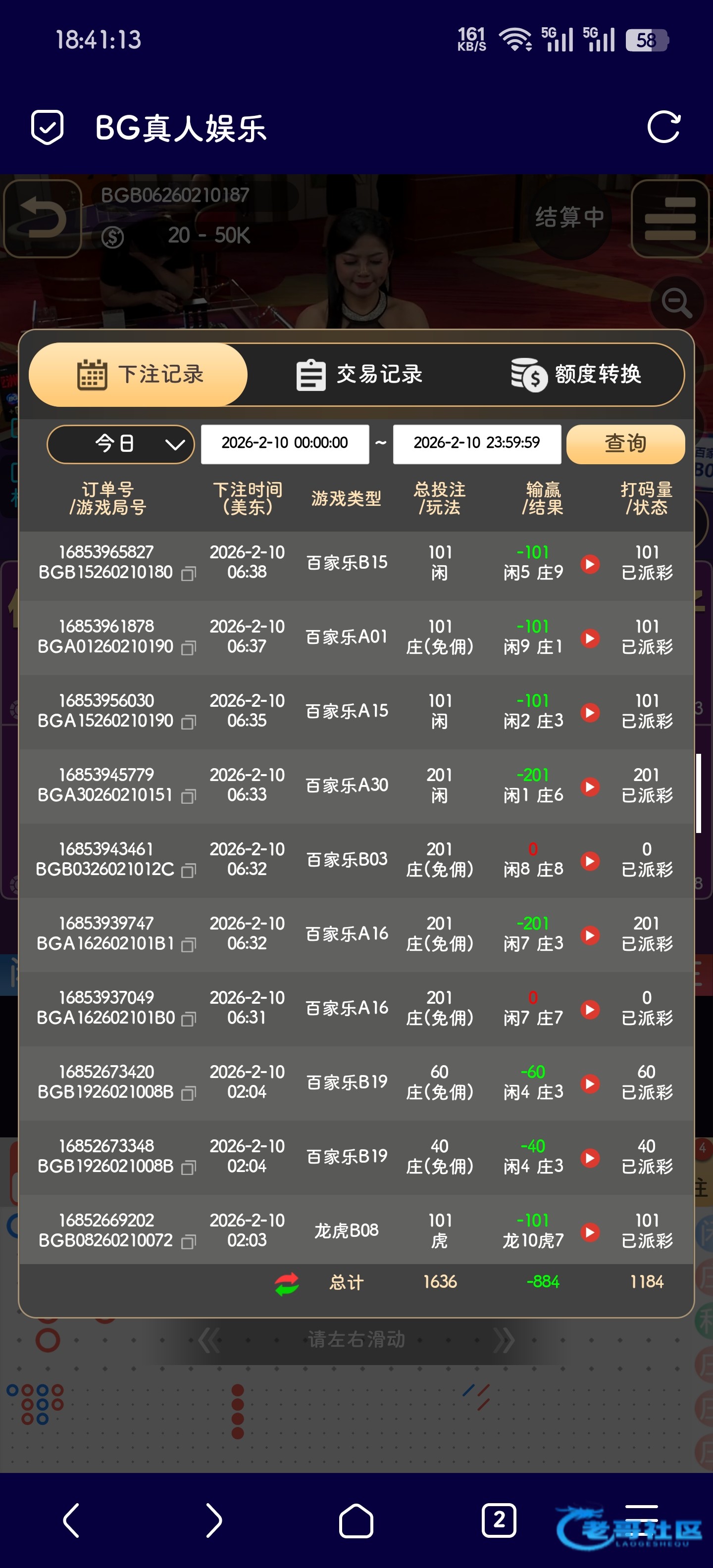Play replay for order 16853961878

point(589,638)
